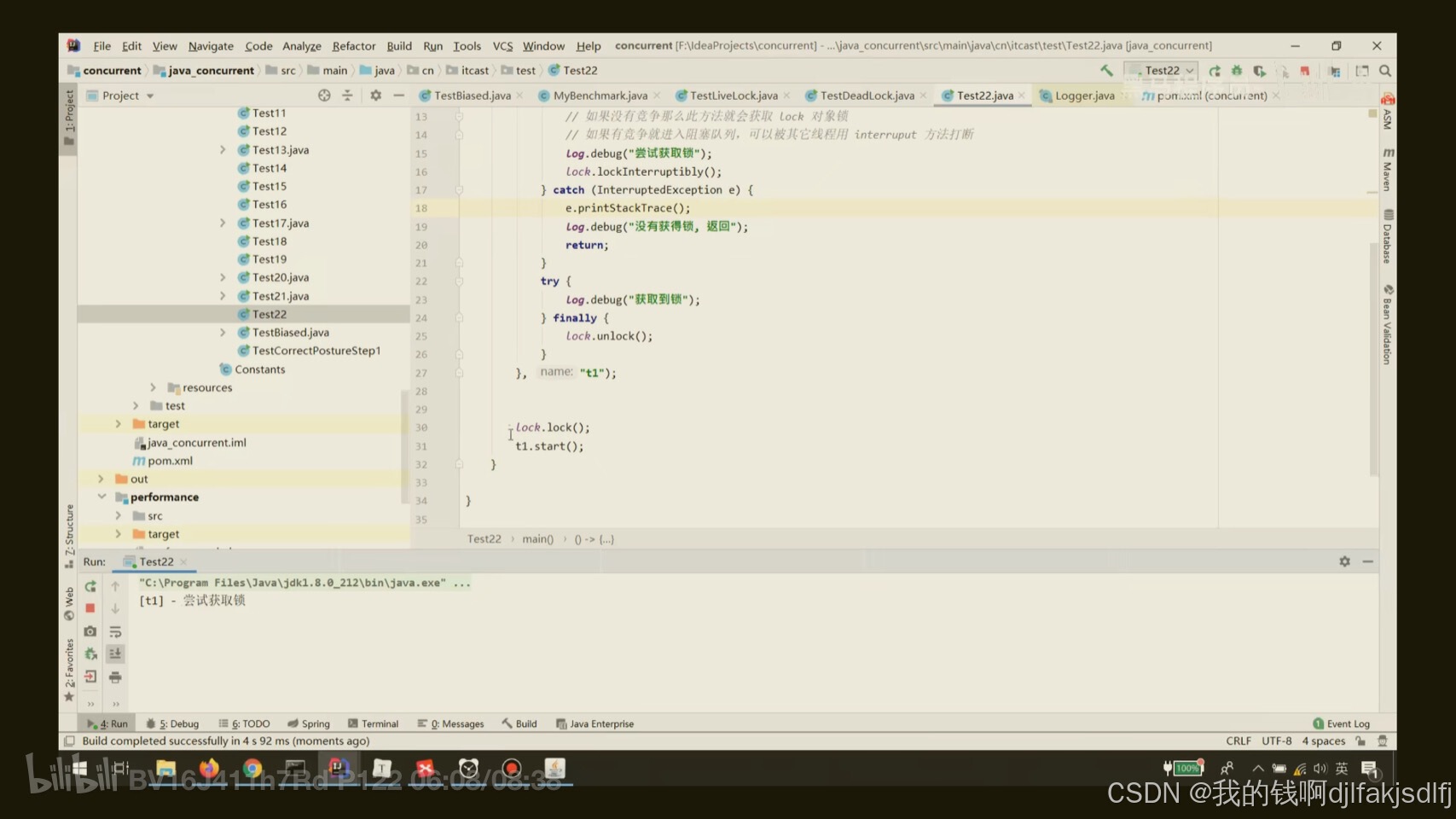Screen dimensions: 1456x819
Task: Open Run configuration dropdown Test22
Action: [1161, 71]
